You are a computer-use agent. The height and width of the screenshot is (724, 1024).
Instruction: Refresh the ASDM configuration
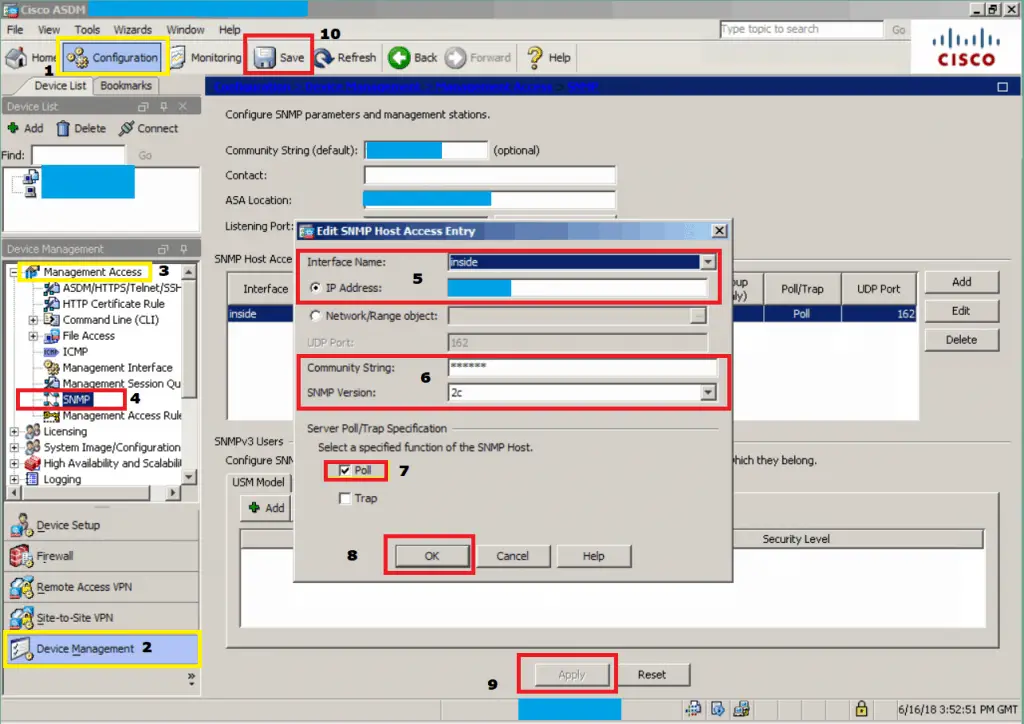click(x=345, y=57)
